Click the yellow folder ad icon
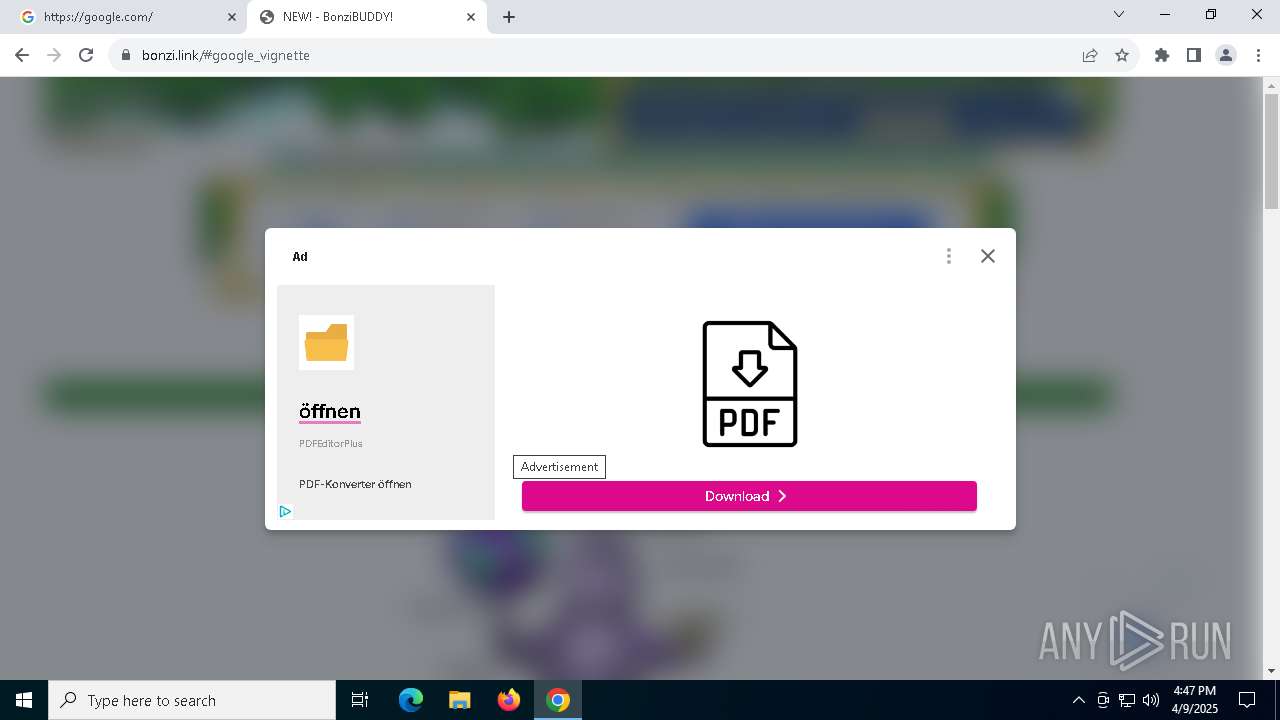 click(326, 343)
